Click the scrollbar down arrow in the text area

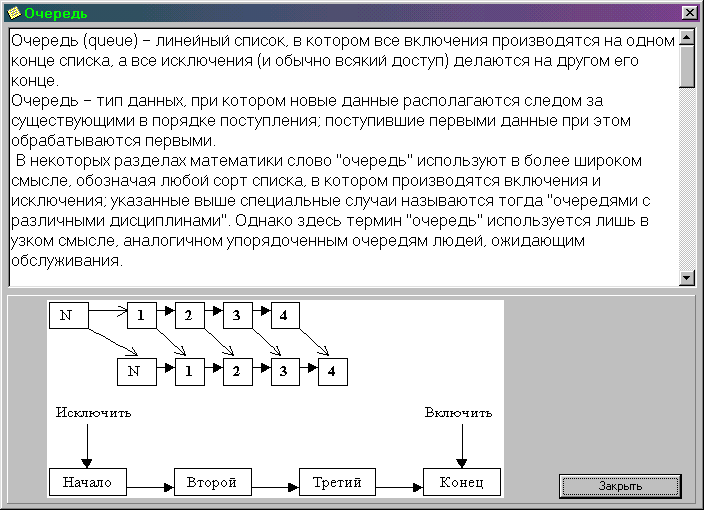[687, 278]
